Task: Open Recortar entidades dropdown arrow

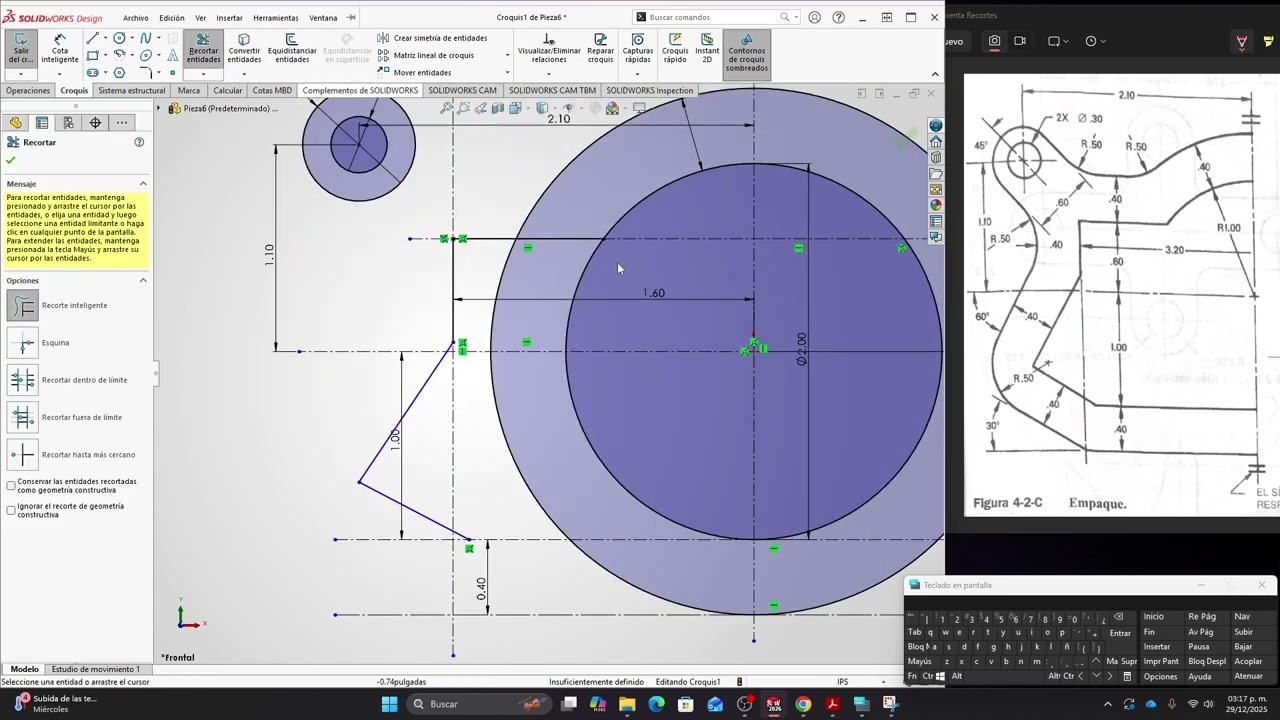Action: (203, 74)
